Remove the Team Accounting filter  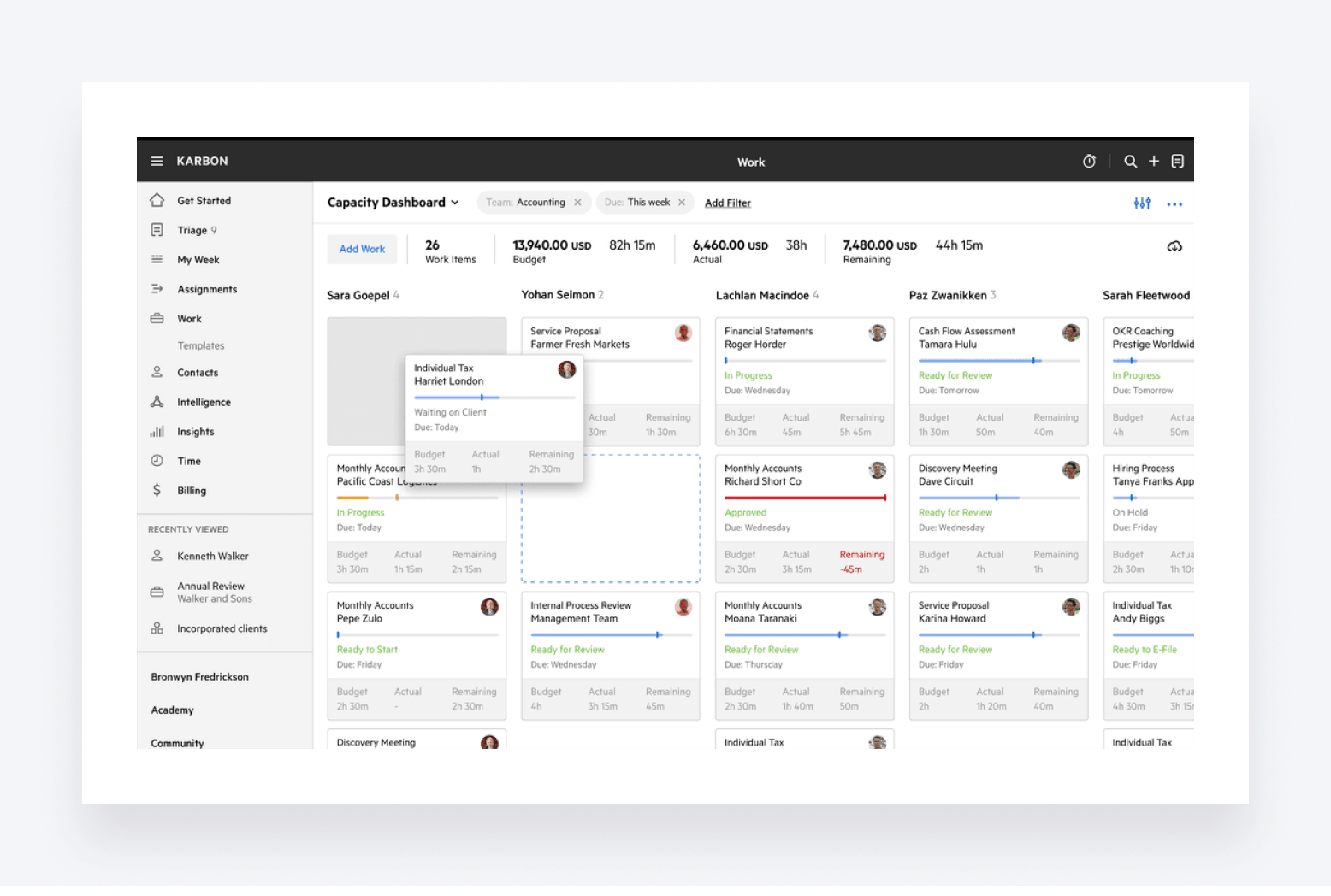(x=578, y=203)
